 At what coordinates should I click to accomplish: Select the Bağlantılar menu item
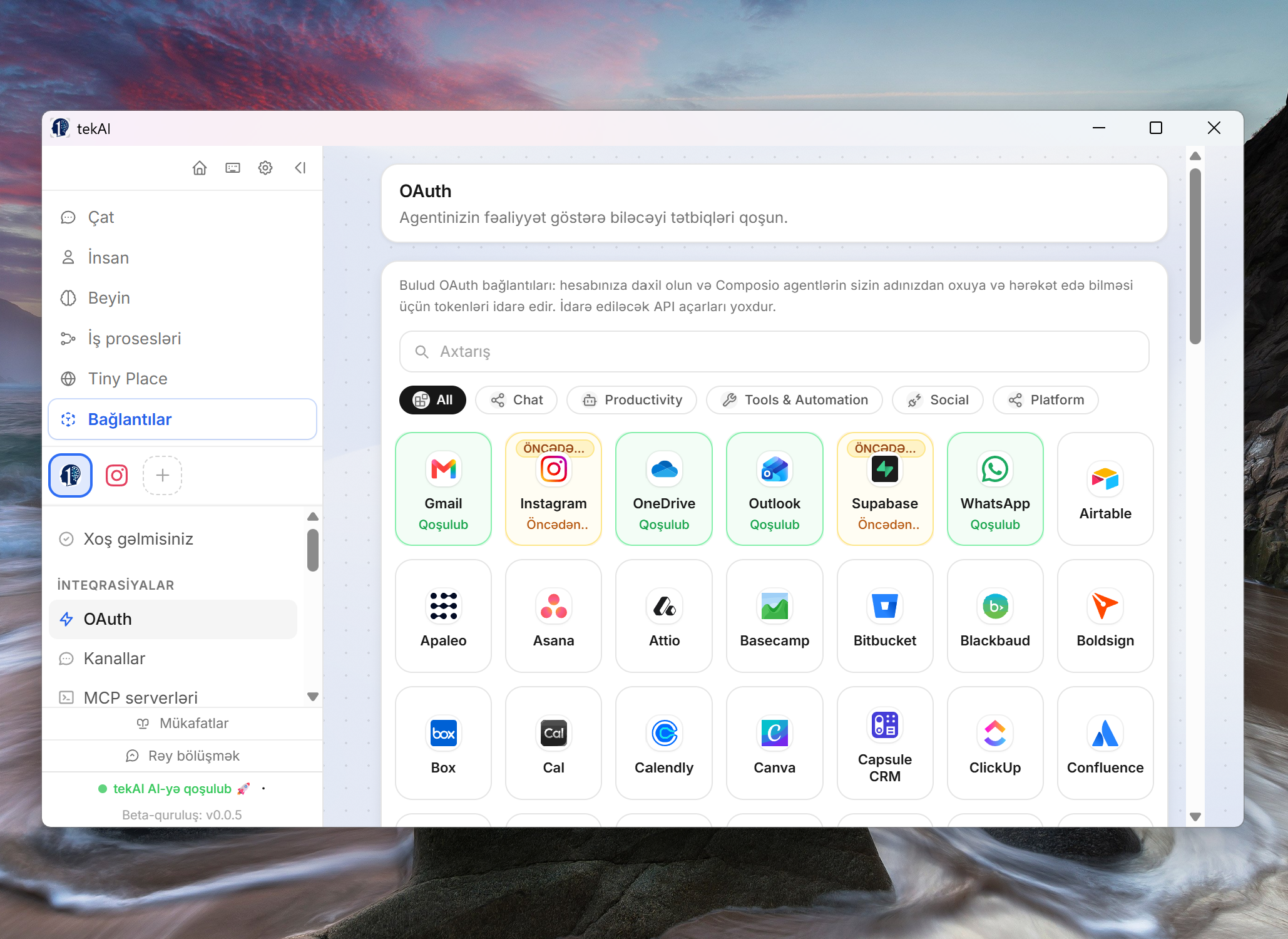tap(182, 419)
